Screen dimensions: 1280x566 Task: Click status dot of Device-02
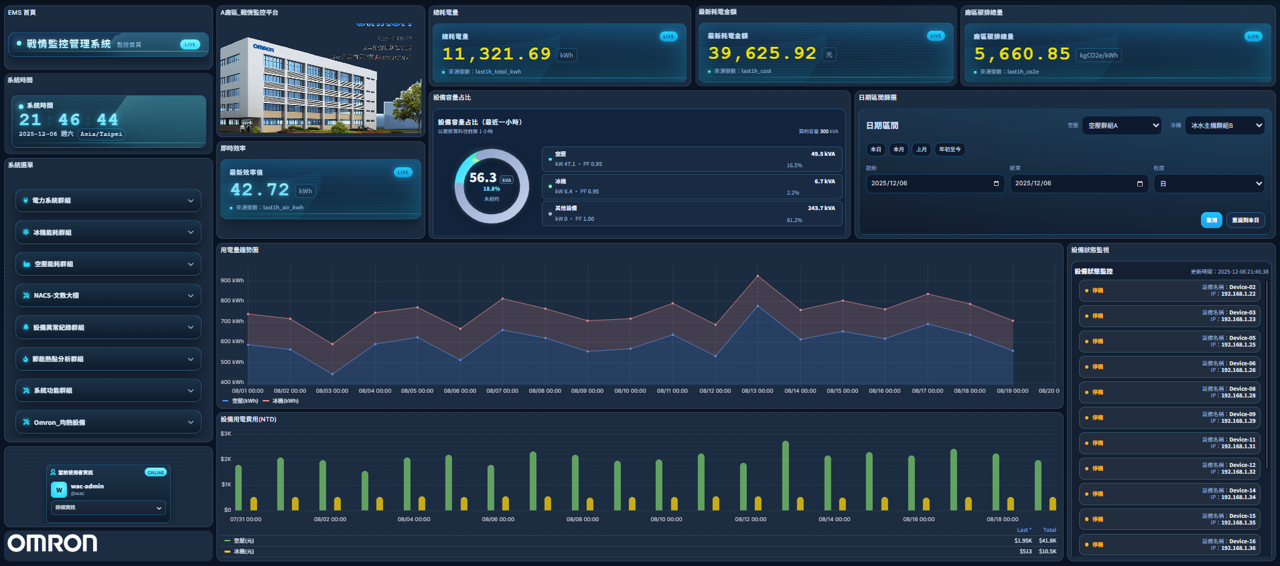point(1087,291)
